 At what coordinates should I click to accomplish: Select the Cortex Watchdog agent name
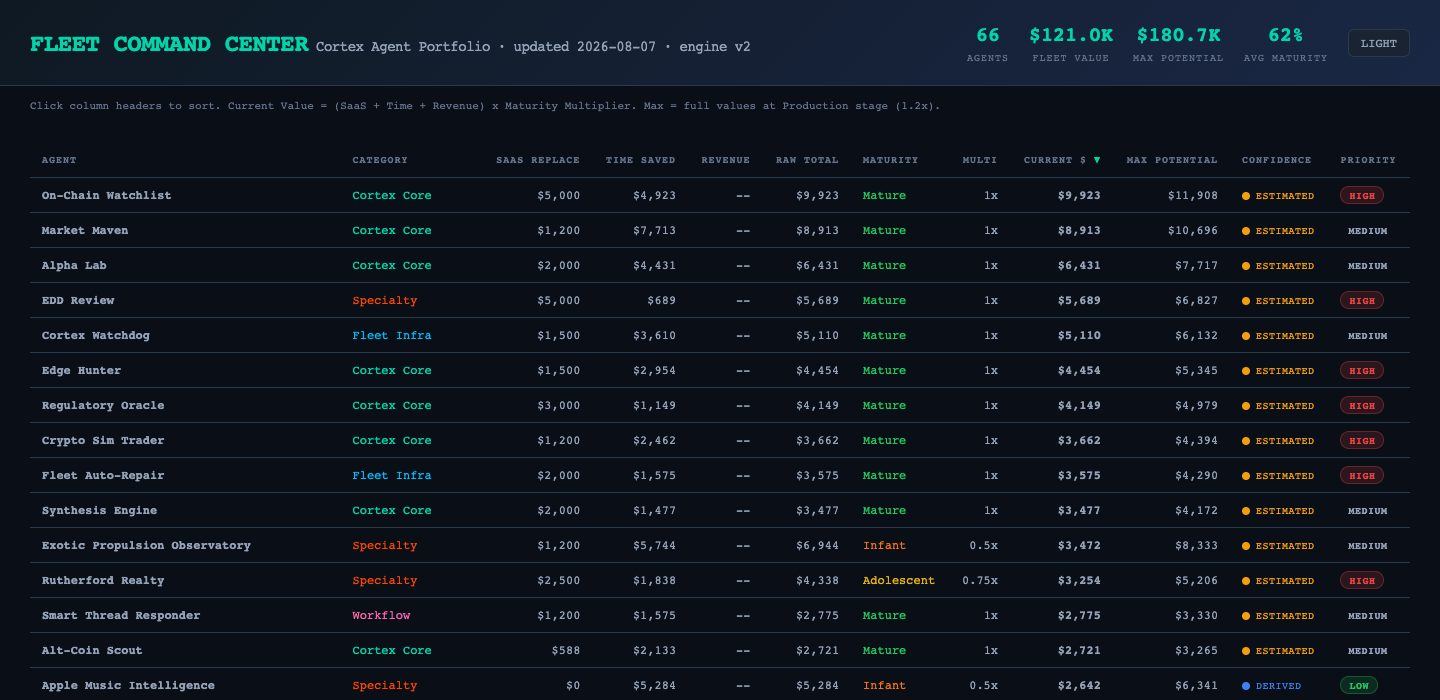click(96, 335)
